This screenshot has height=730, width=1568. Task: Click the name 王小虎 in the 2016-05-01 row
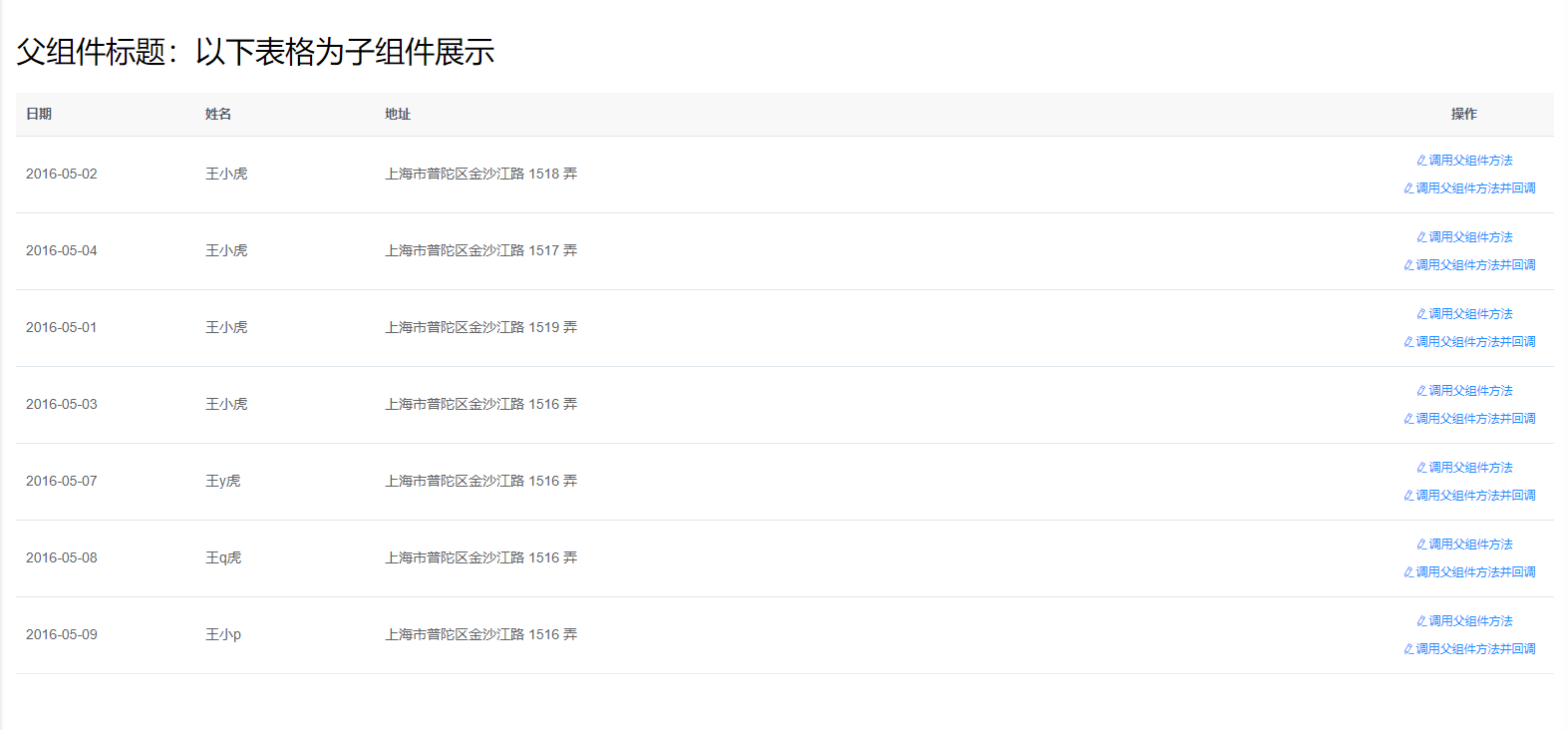pos(226,328)
